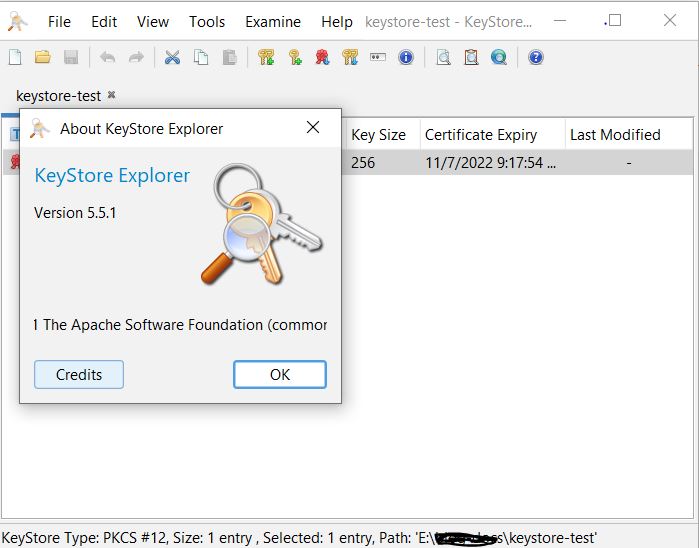Click the Redo arrow icon
This screenshot has height=548, width=699.
(x=136, y=58)
